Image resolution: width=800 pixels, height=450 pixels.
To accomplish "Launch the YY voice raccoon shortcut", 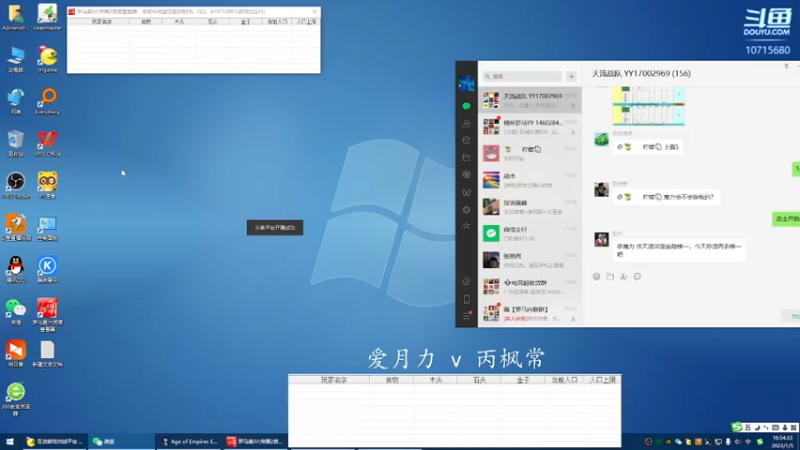I will [47, 185].
